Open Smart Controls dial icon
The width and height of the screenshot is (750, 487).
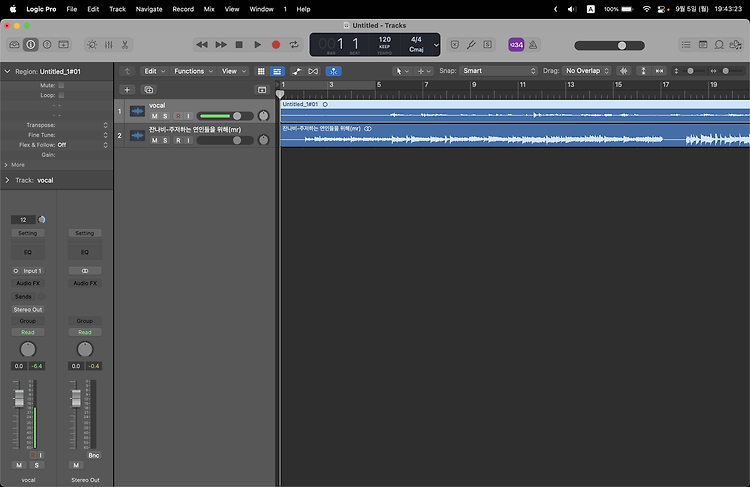(x=92, y=44)
